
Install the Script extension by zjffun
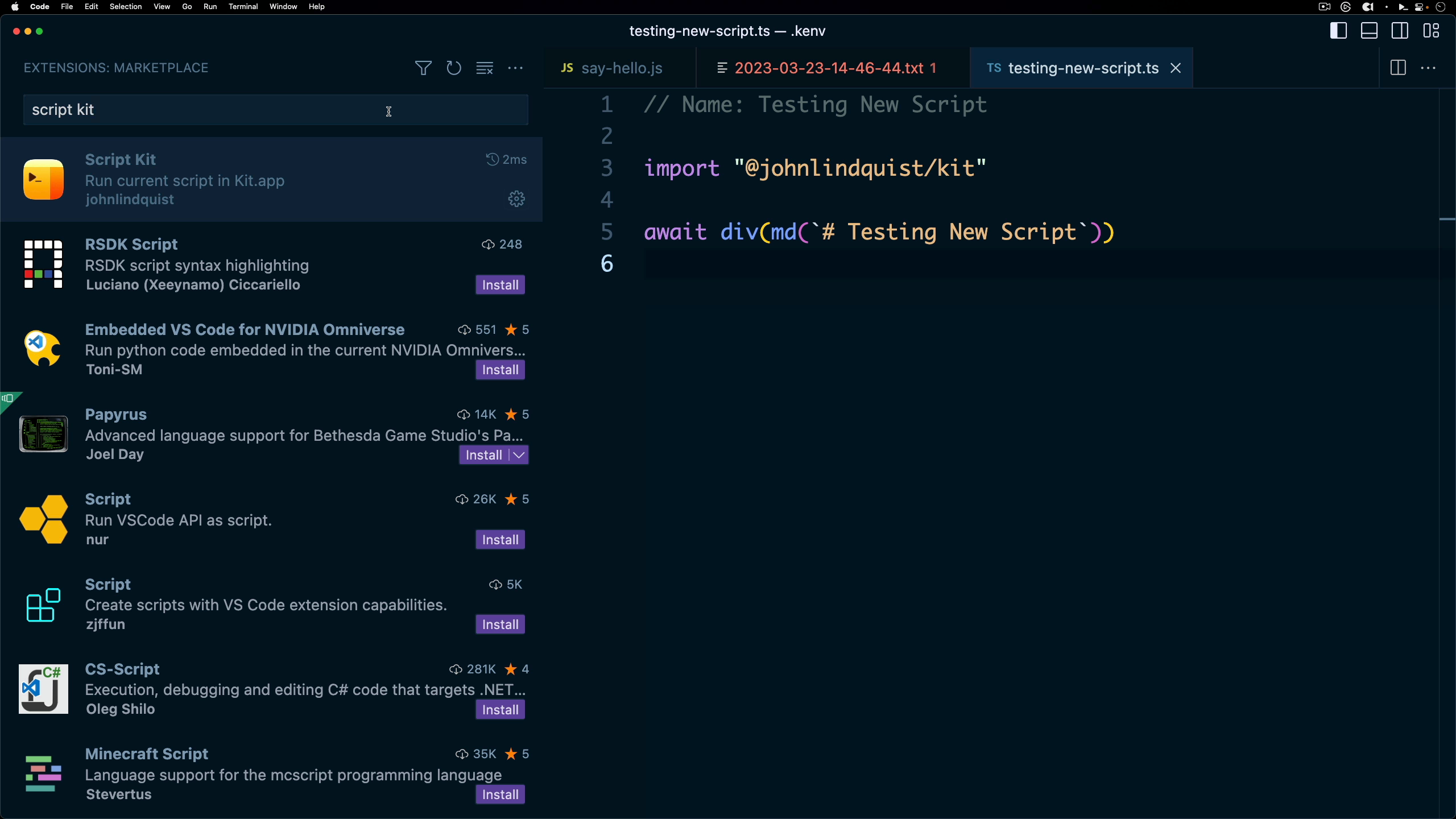click(500, 624)
